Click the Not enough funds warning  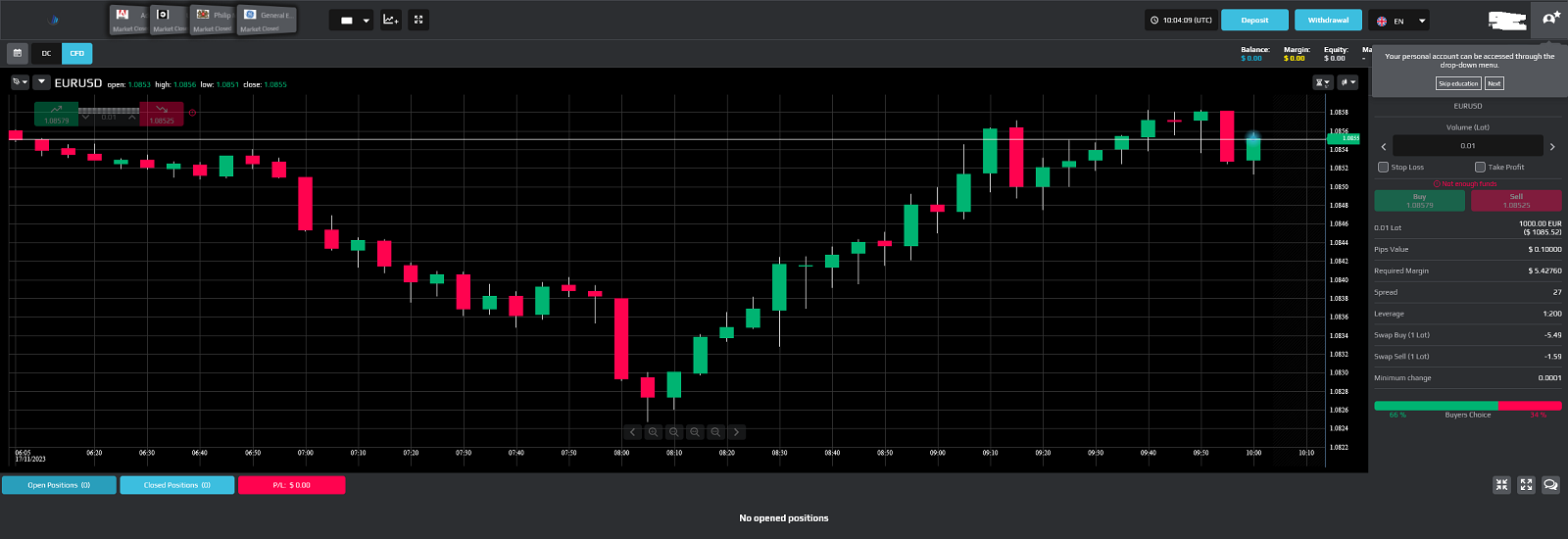(x=1467, y=183)
